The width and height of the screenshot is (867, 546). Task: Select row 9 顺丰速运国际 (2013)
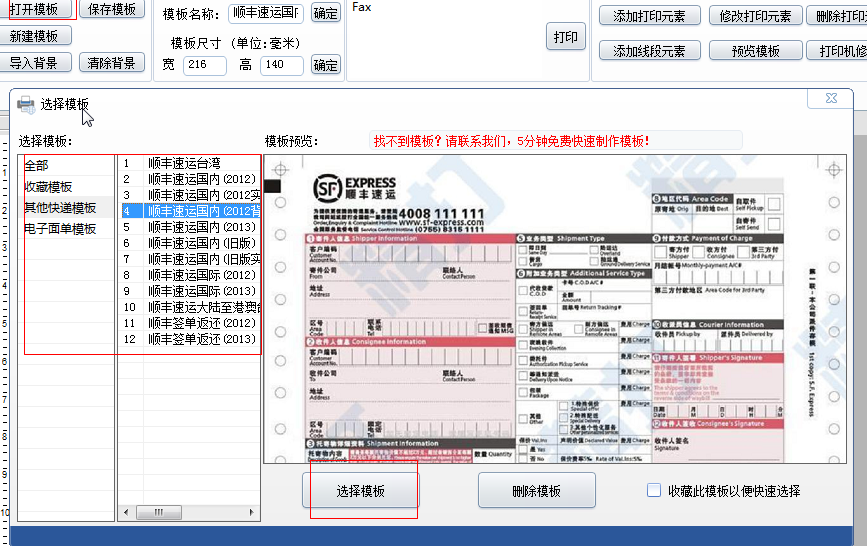190,291
